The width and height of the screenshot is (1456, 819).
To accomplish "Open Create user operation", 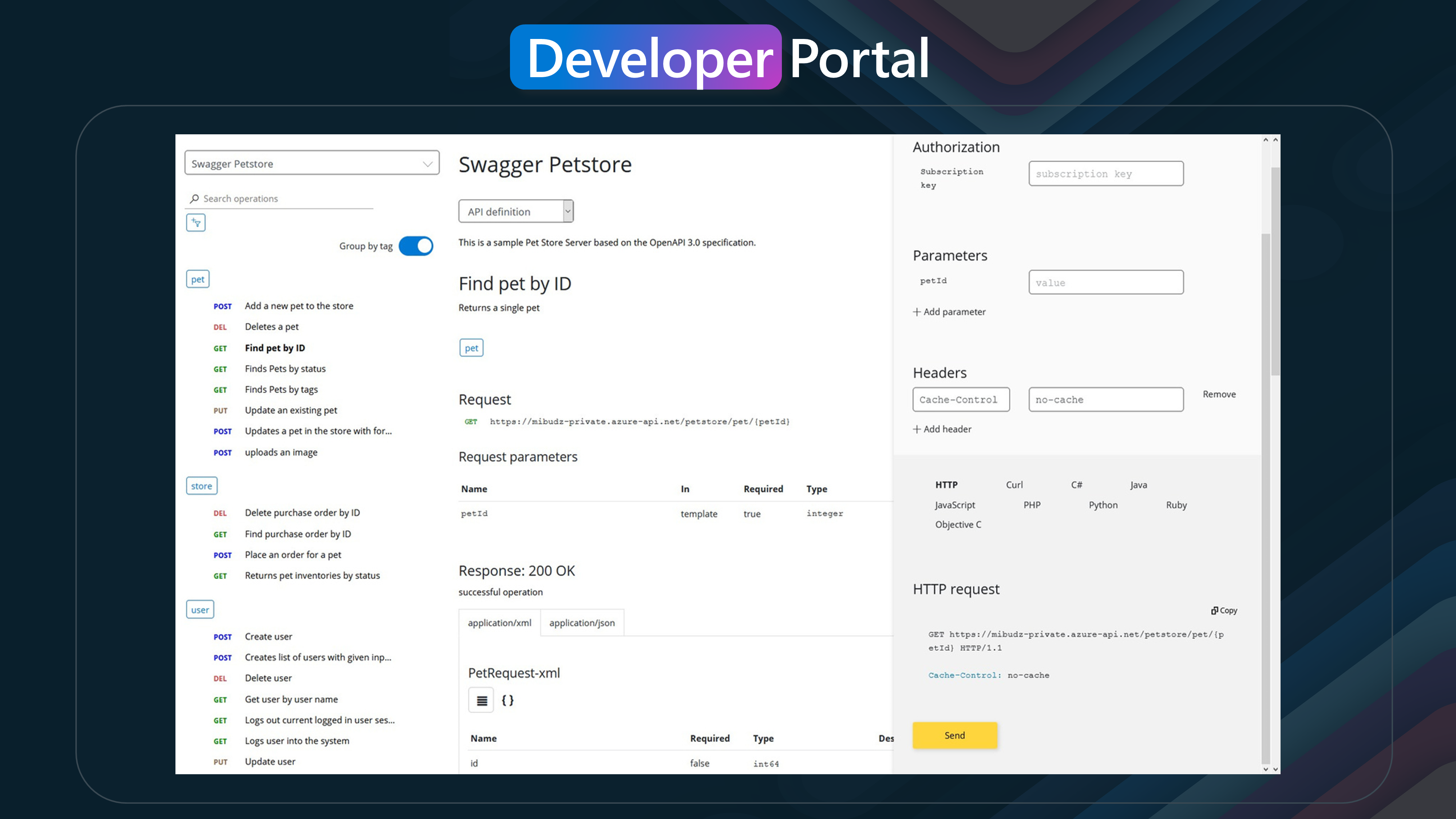I will point(269,637).
